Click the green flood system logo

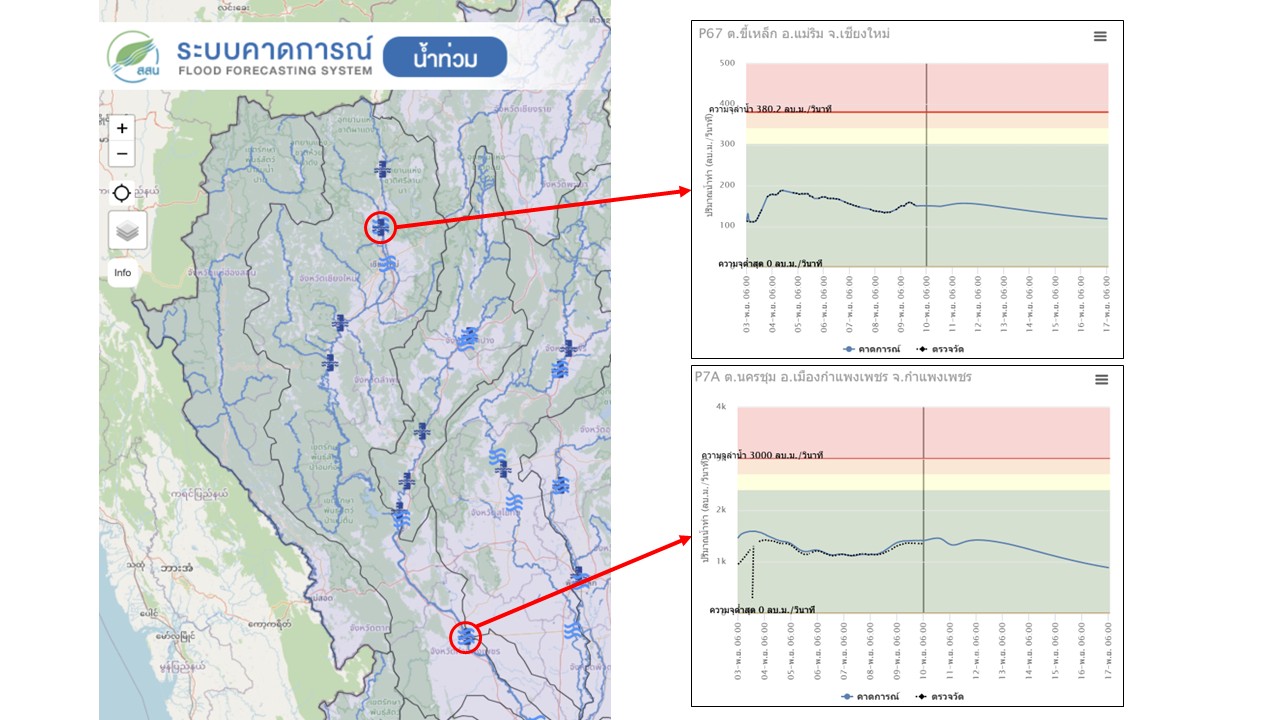(x=133, y=57)
